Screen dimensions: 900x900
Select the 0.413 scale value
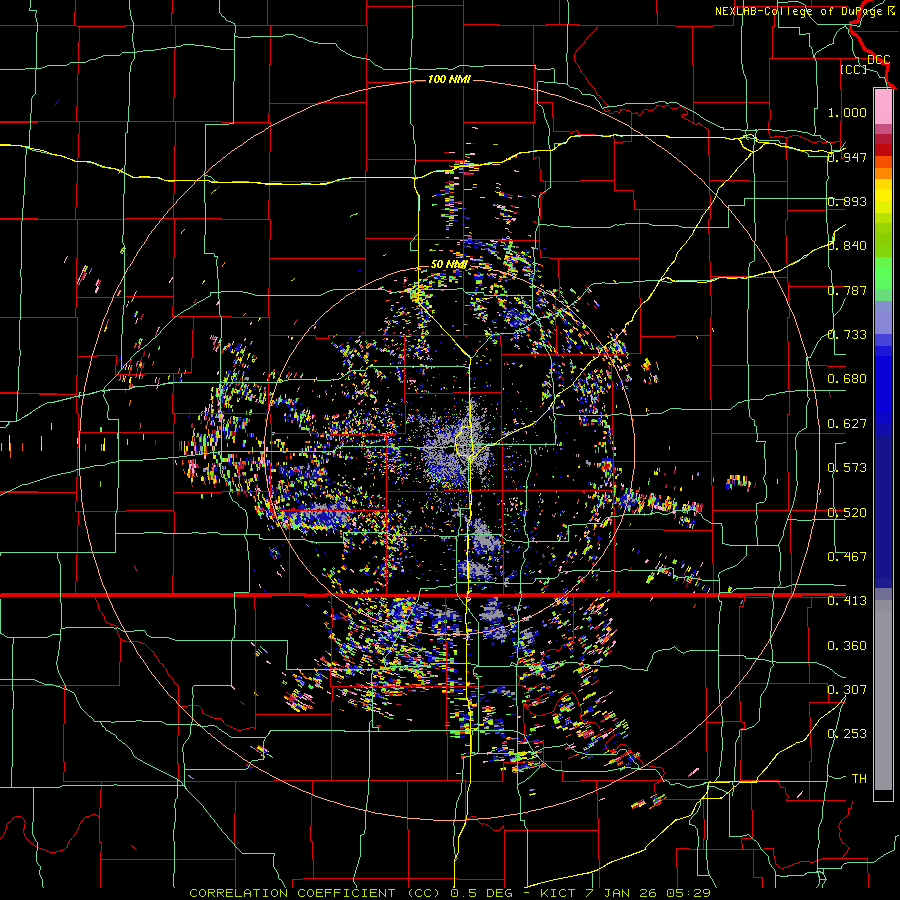pyautogui.click(x=847, y=601)
